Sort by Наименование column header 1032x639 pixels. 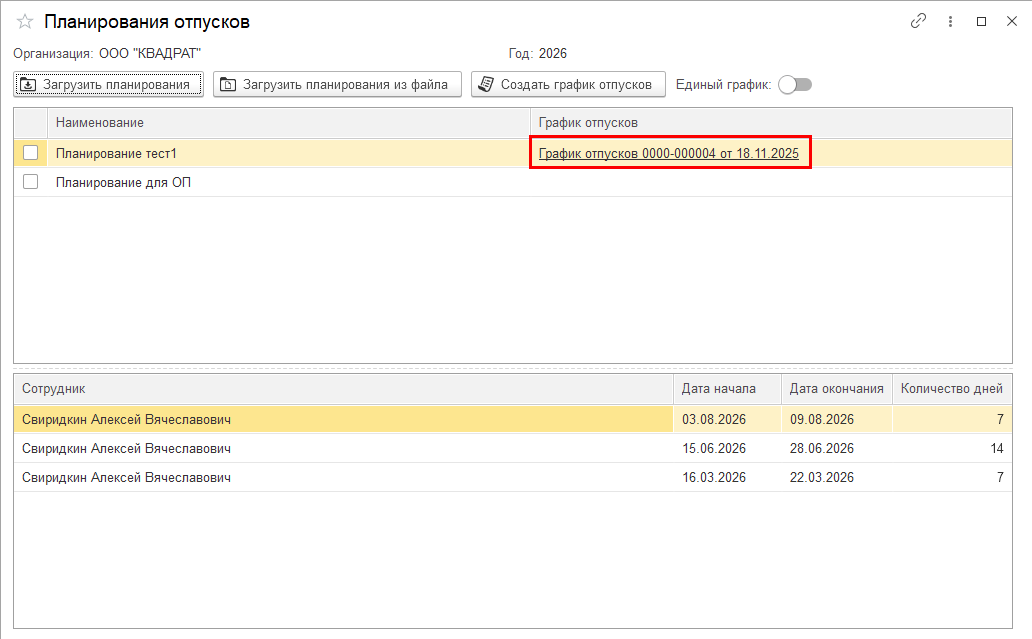[288, 122]
